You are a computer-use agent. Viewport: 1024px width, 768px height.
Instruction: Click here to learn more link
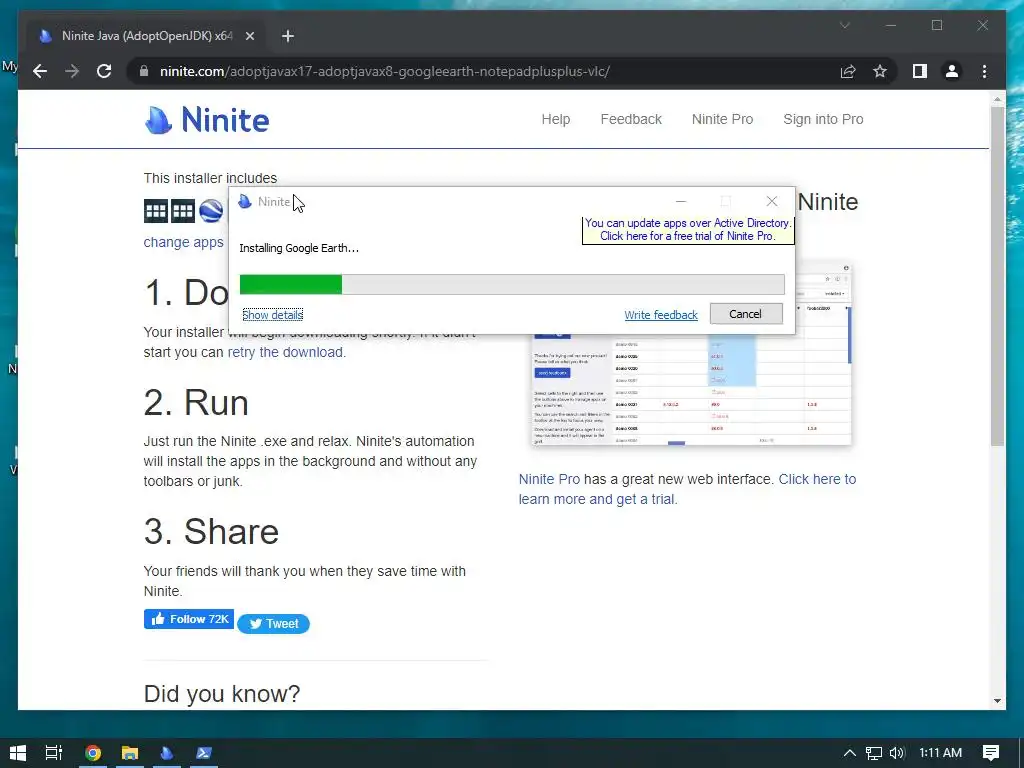pos(687,489)
